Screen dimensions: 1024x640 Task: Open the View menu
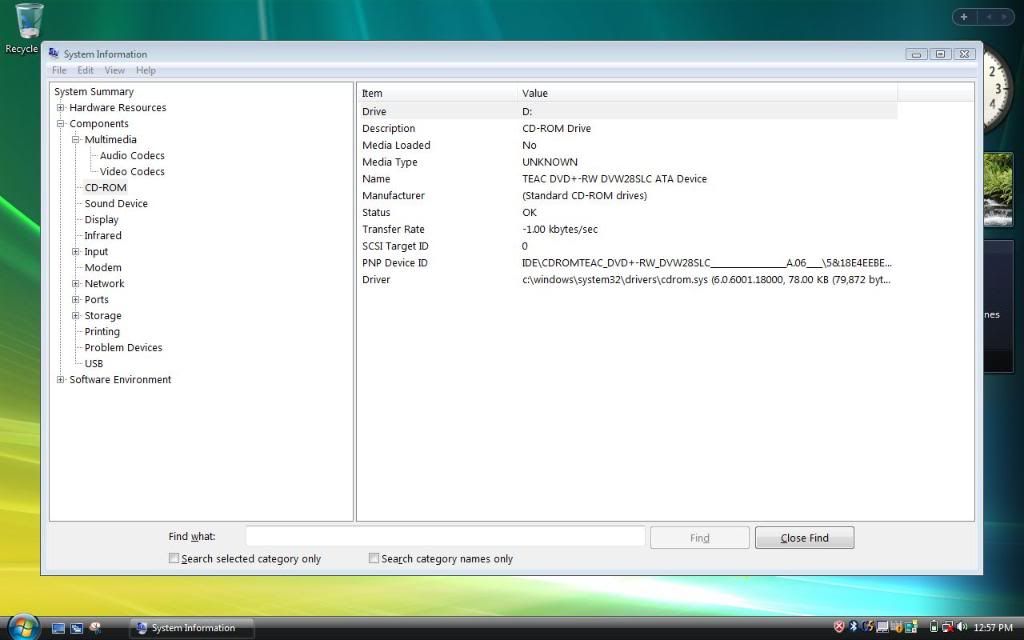click(x=115, y=71)
